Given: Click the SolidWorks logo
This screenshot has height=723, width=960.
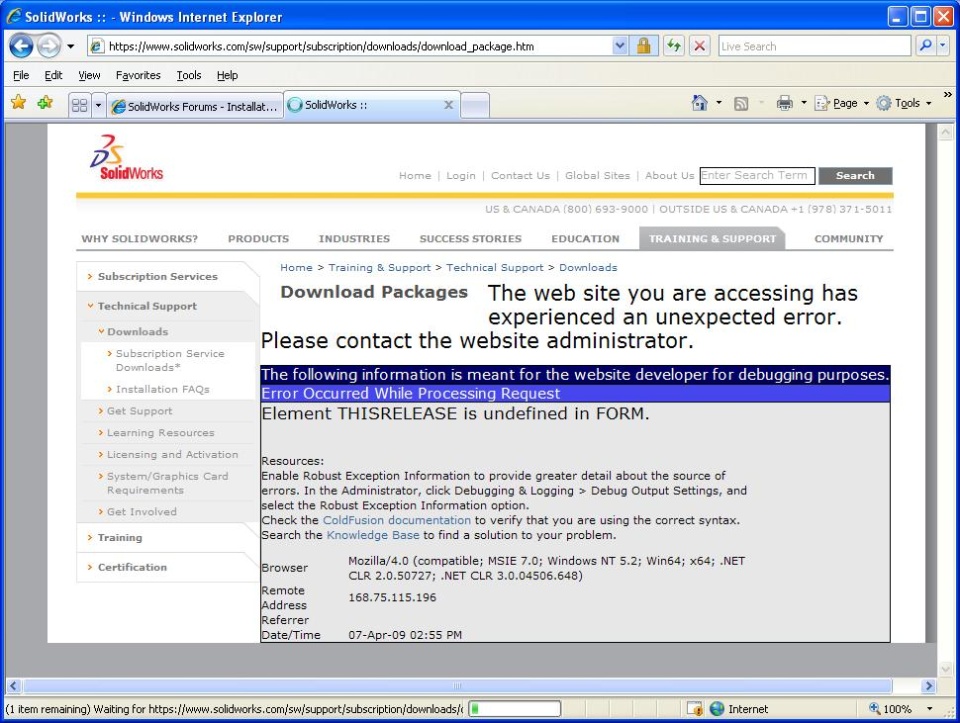Looking at the screenshot, I should pos(126,157).
